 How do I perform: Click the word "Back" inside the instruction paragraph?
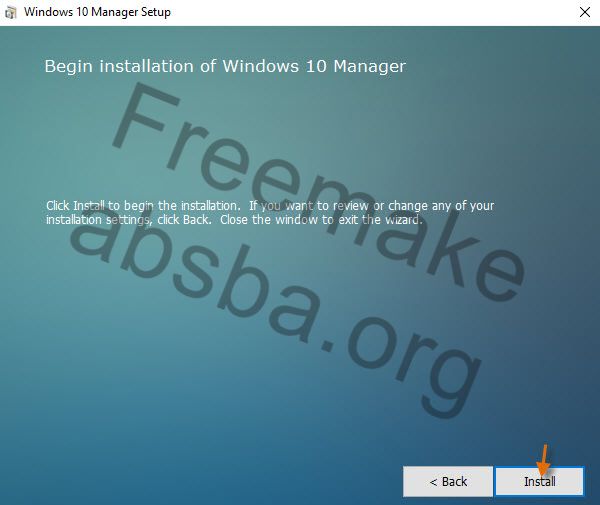pyautogui.click(x=196, y=220)
